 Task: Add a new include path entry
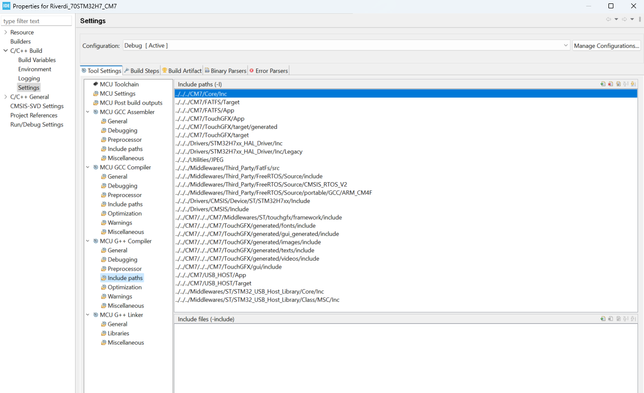[x=603, y=84]
